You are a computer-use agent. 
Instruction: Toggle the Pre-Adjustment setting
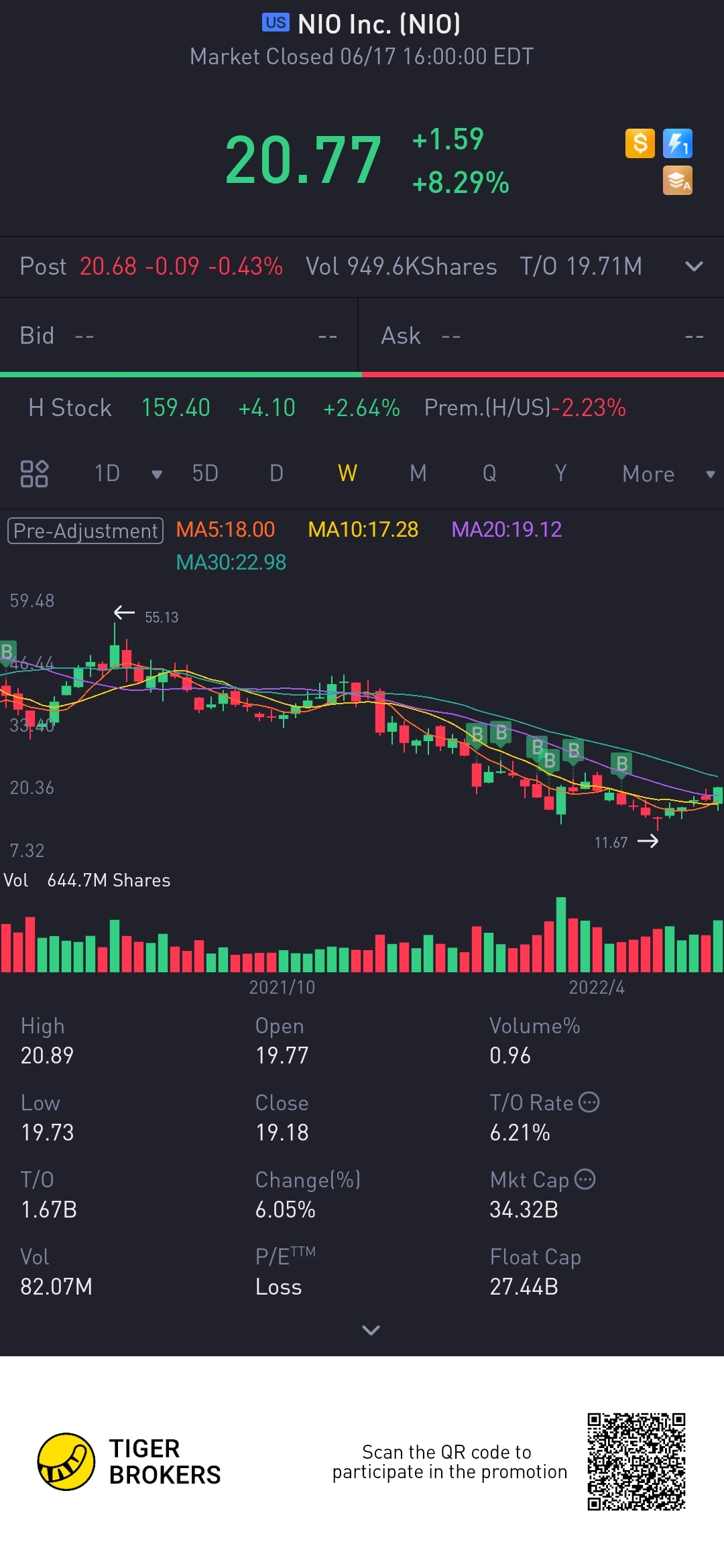tap(85, 531)
